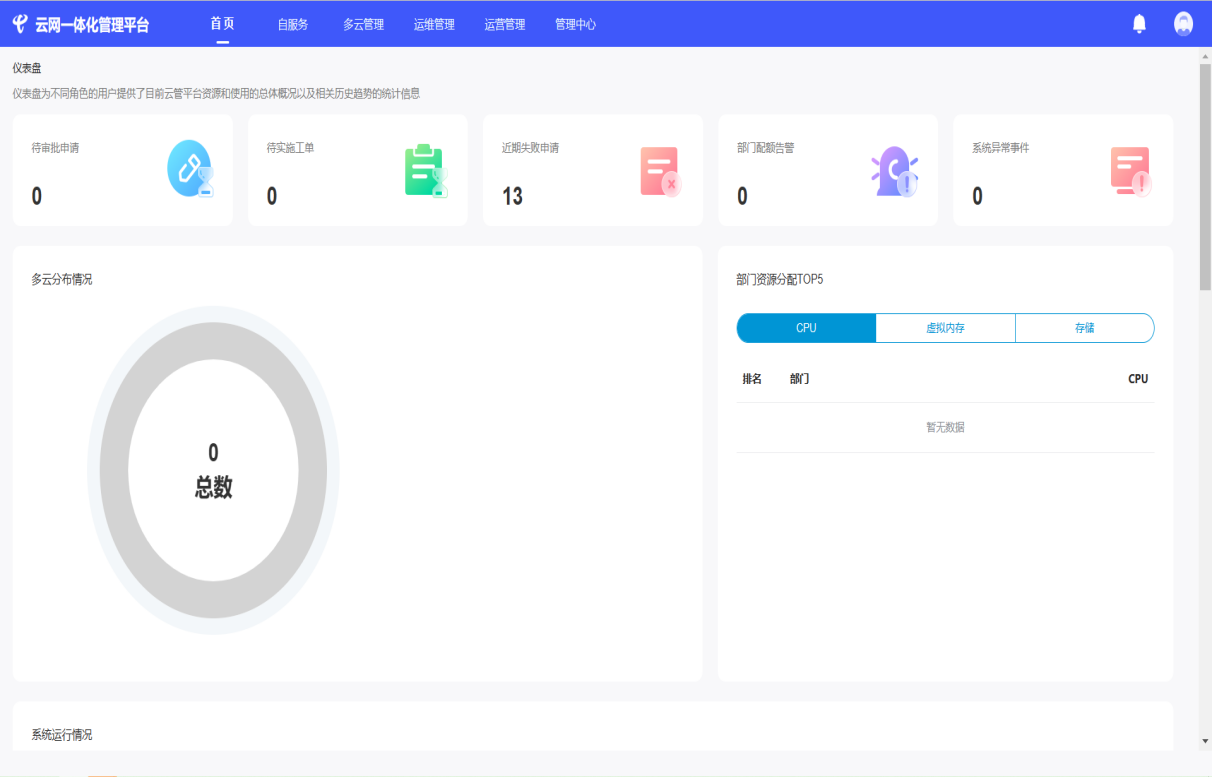Open the 自服务 menu
The image size is (1212, 777).
tap(293, 25)
